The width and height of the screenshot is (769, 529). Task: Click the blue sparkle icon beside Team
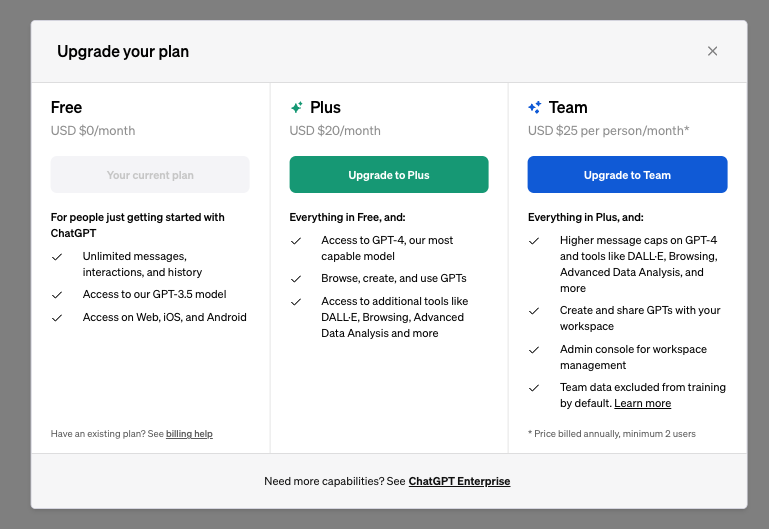coord(534,108)
